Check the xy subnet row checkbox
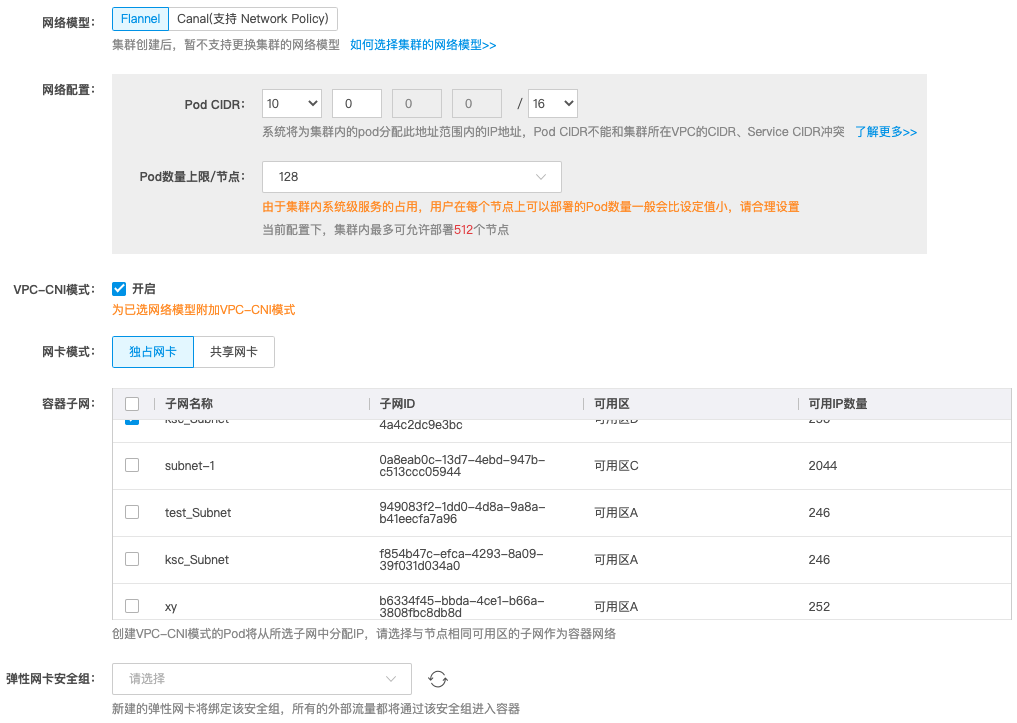The height and width of the screenshot is (723, 1017). (132, 606)
